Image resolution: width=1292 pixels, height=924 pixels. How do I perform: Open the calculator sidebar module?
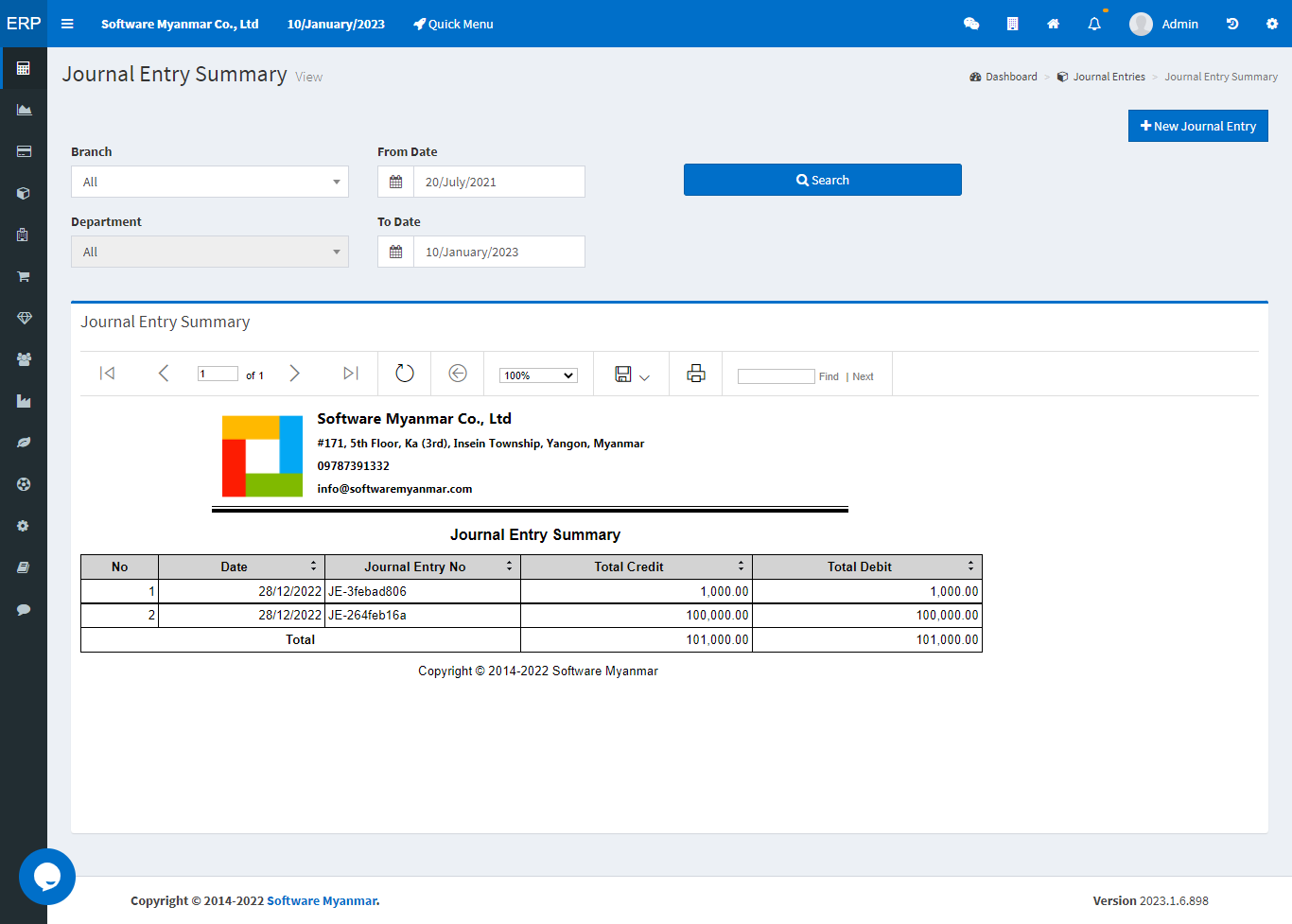(24, 68)
